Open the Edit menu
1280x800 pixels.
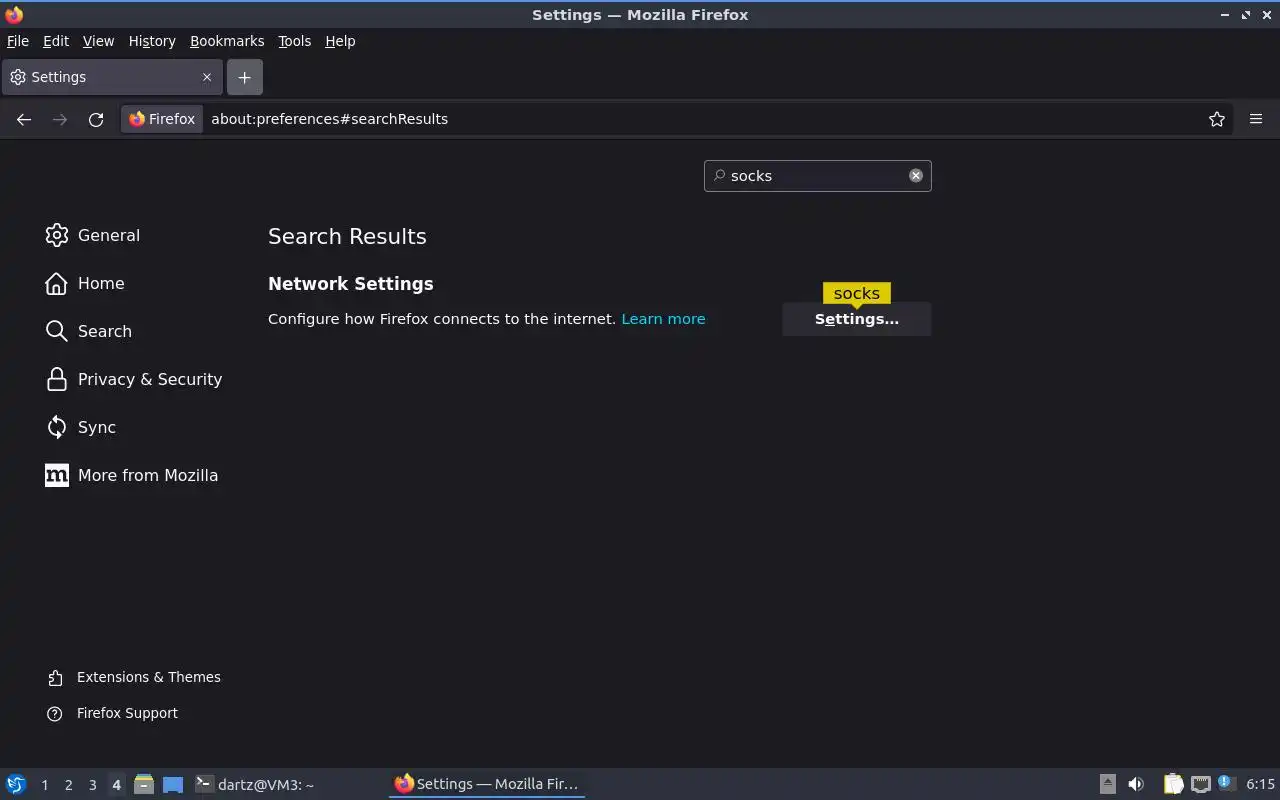tap(56, 41)
